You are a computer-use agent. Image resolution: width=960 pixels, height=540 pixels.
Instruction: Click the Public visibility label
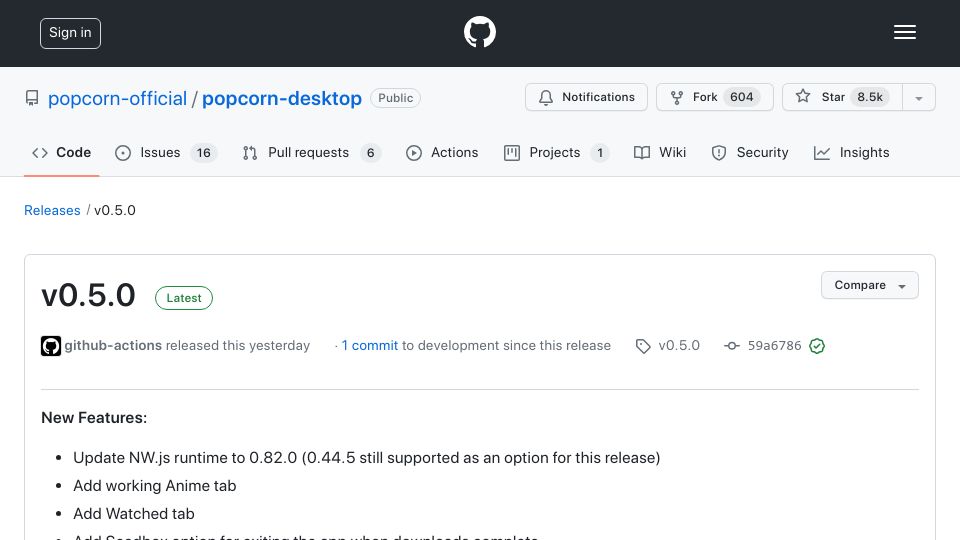[396, 98]
